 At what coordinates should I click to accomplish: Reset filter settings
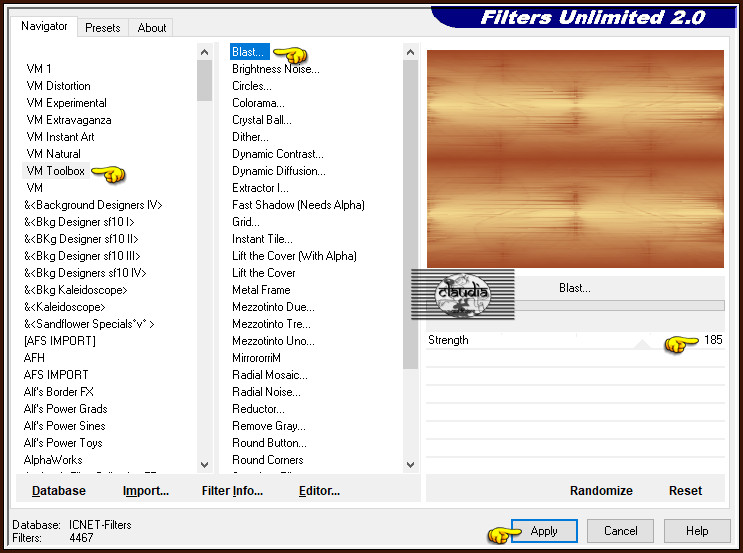pos(685,490)
